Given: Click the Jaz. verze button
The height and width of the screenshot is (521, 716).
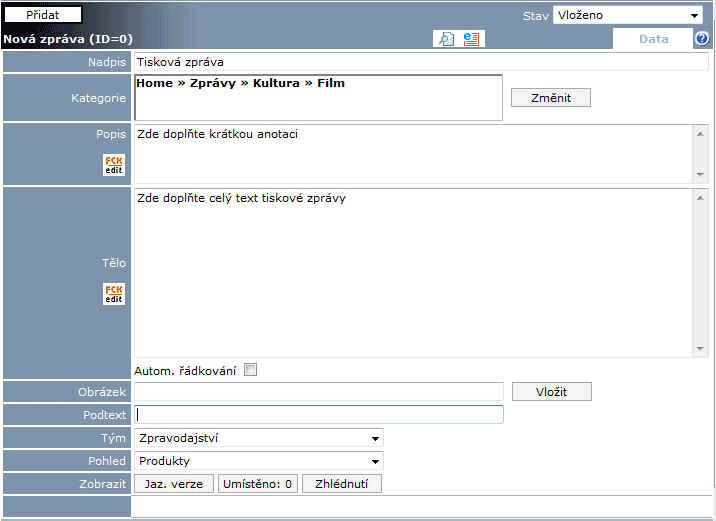Looking at the screenshot, I should [174, 484].
